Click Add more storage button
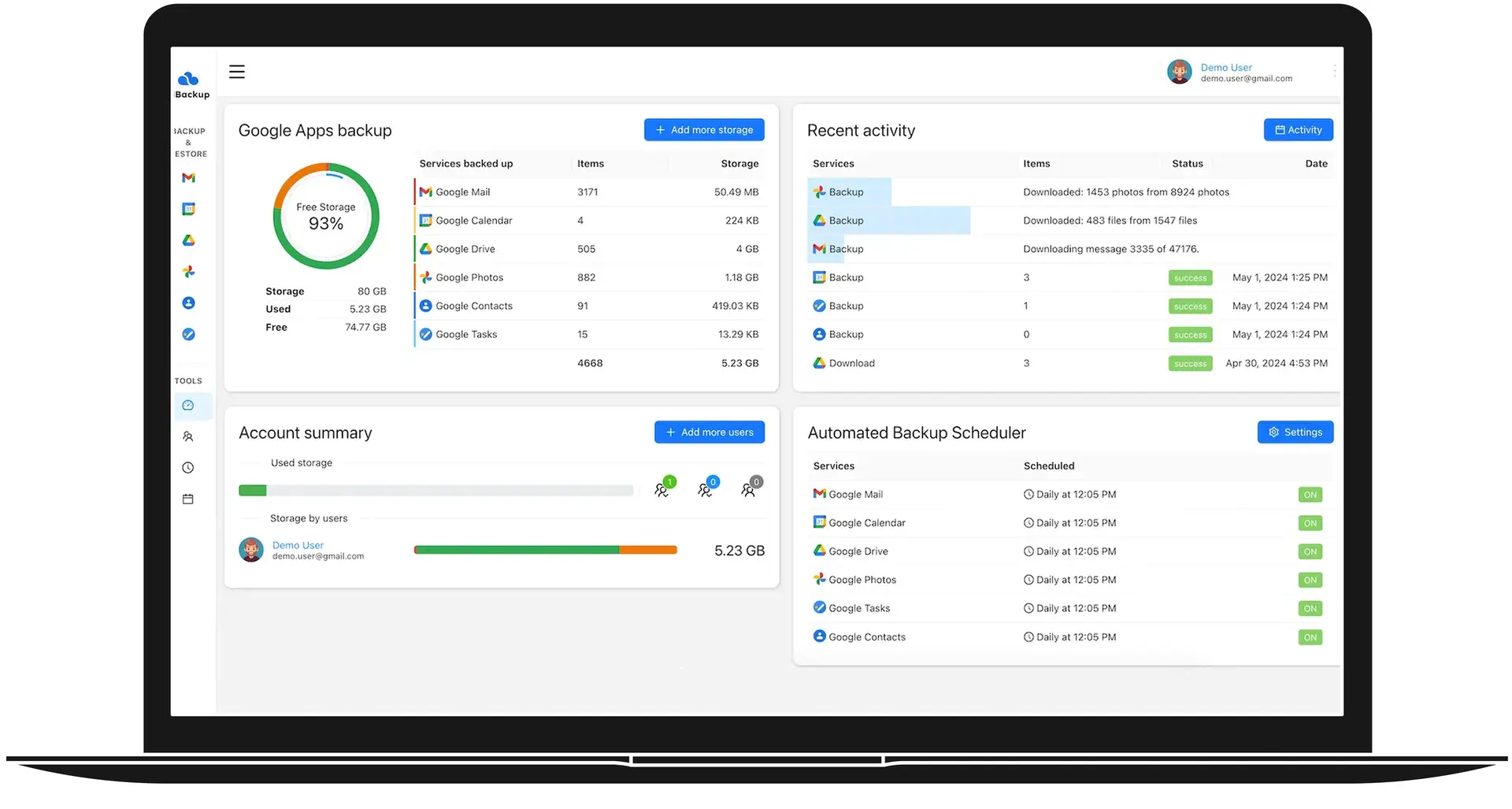 click(x=704, y=130)
